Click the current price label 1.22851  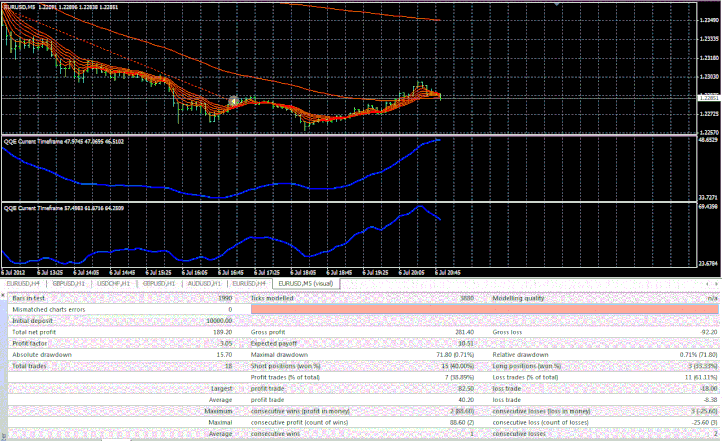point(708,98)
